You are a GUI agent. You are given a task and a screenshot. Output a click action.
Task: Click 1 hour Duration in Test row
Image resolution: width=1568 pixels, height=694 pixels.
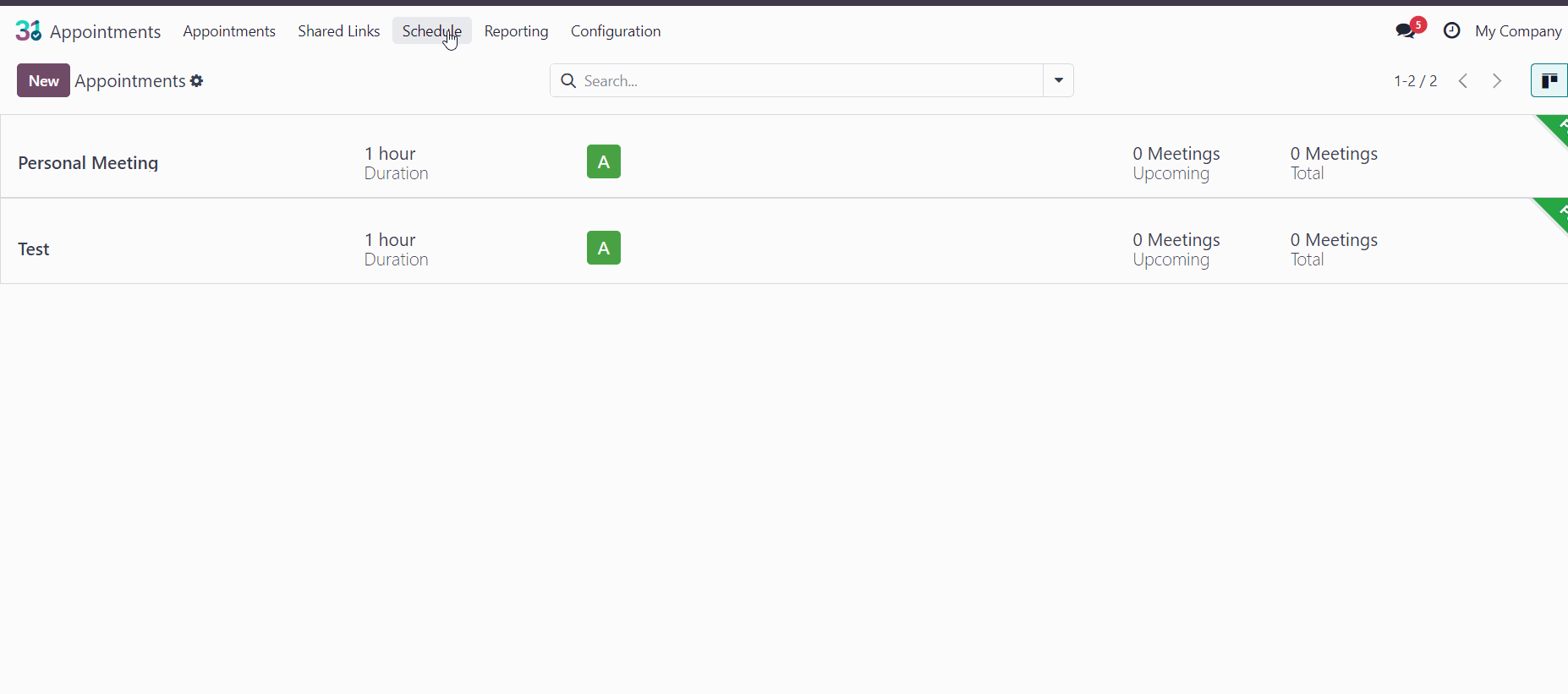[397, 249]
